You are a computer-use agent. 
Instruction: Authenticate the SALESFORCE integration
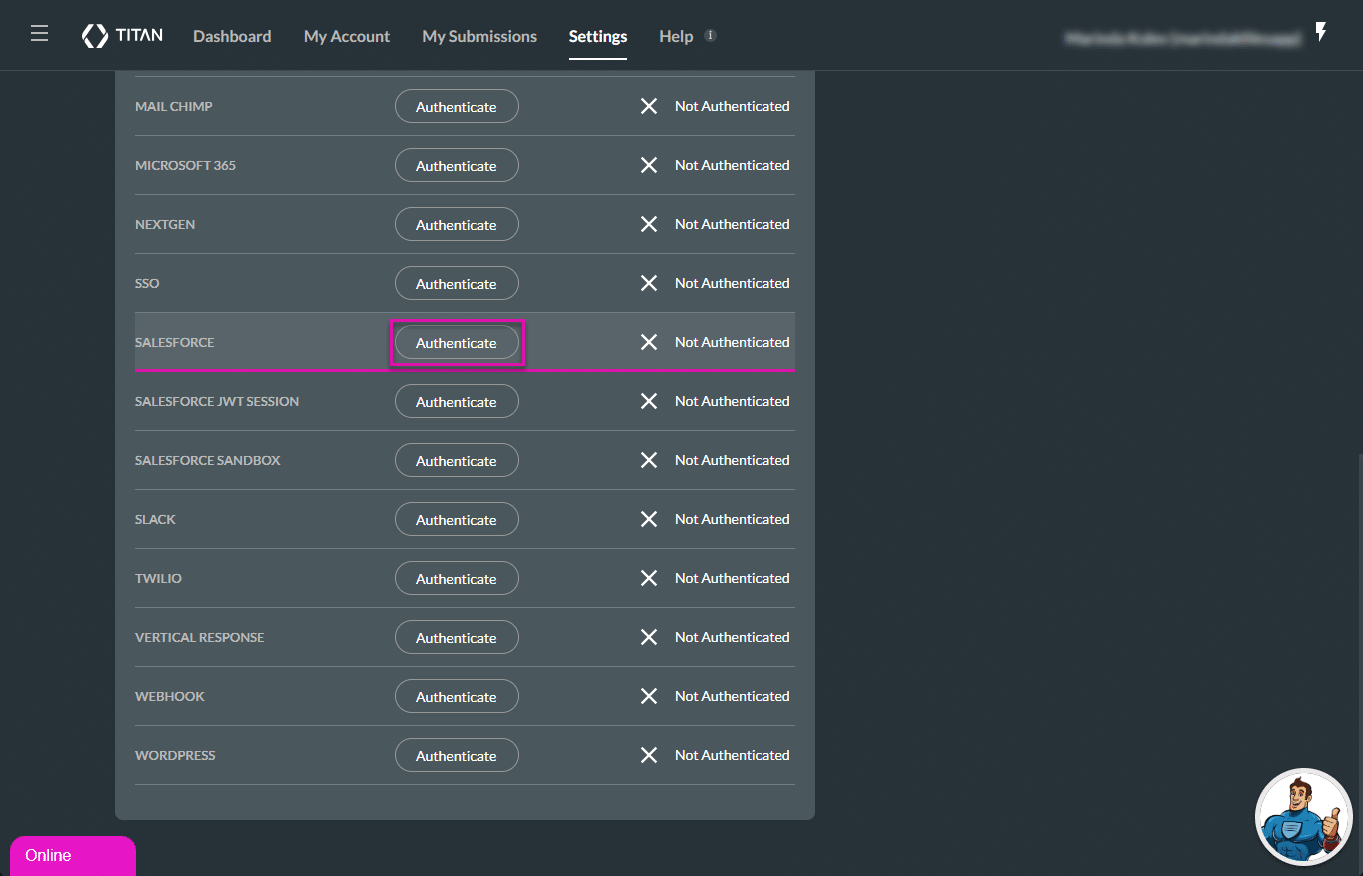tap(456, 342)
